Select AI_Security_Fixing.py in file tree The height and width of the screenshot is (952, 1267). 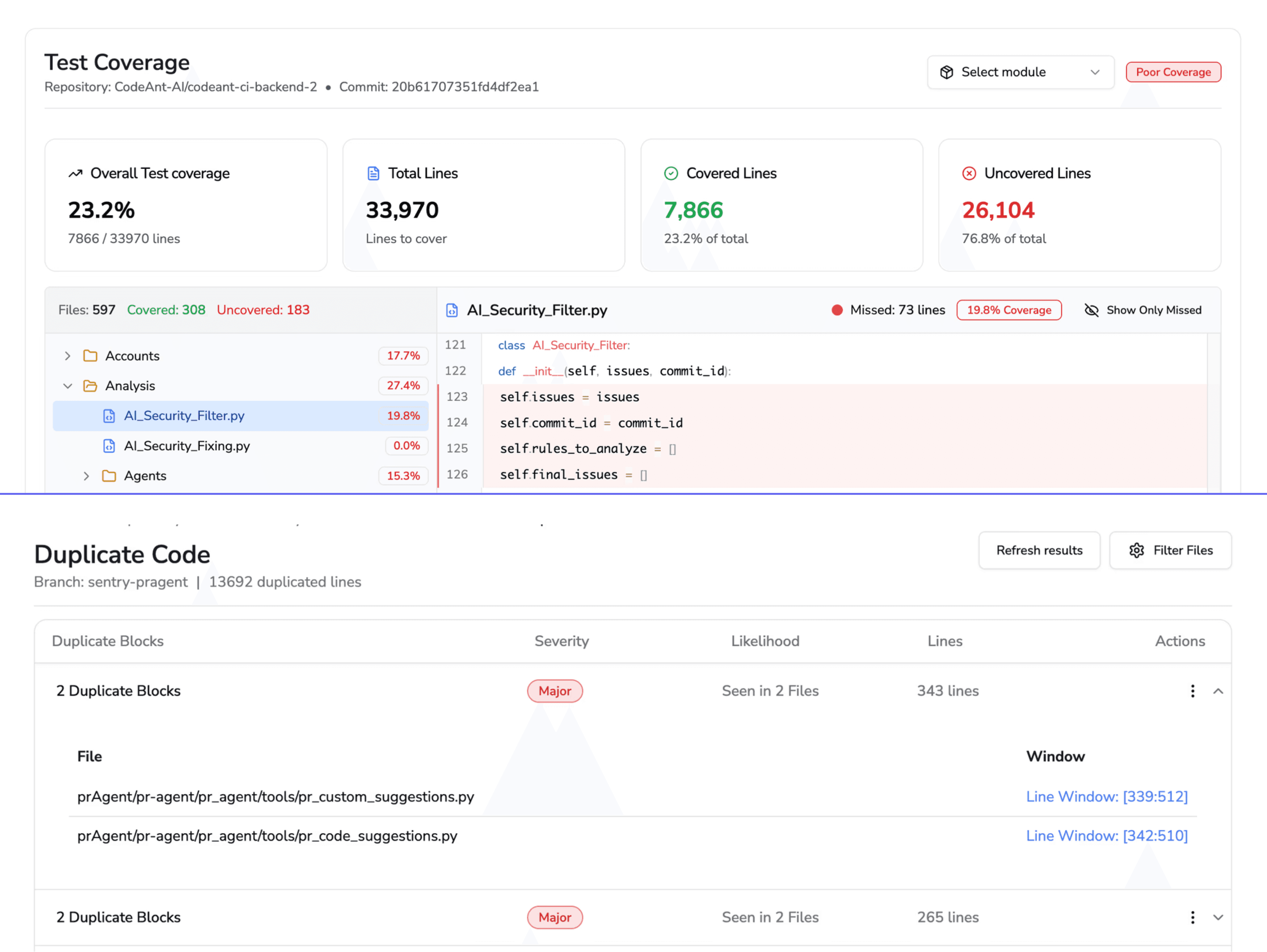187,445
